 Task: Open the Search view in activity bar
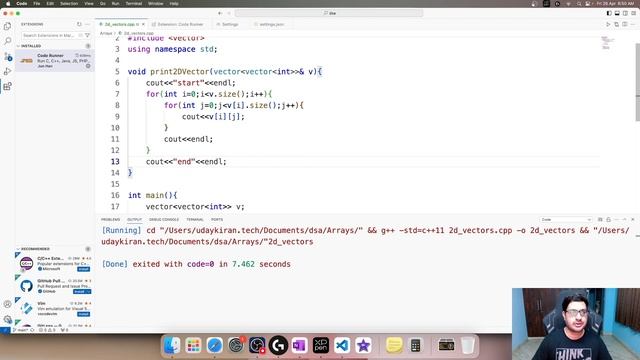(x=7, y=41)
